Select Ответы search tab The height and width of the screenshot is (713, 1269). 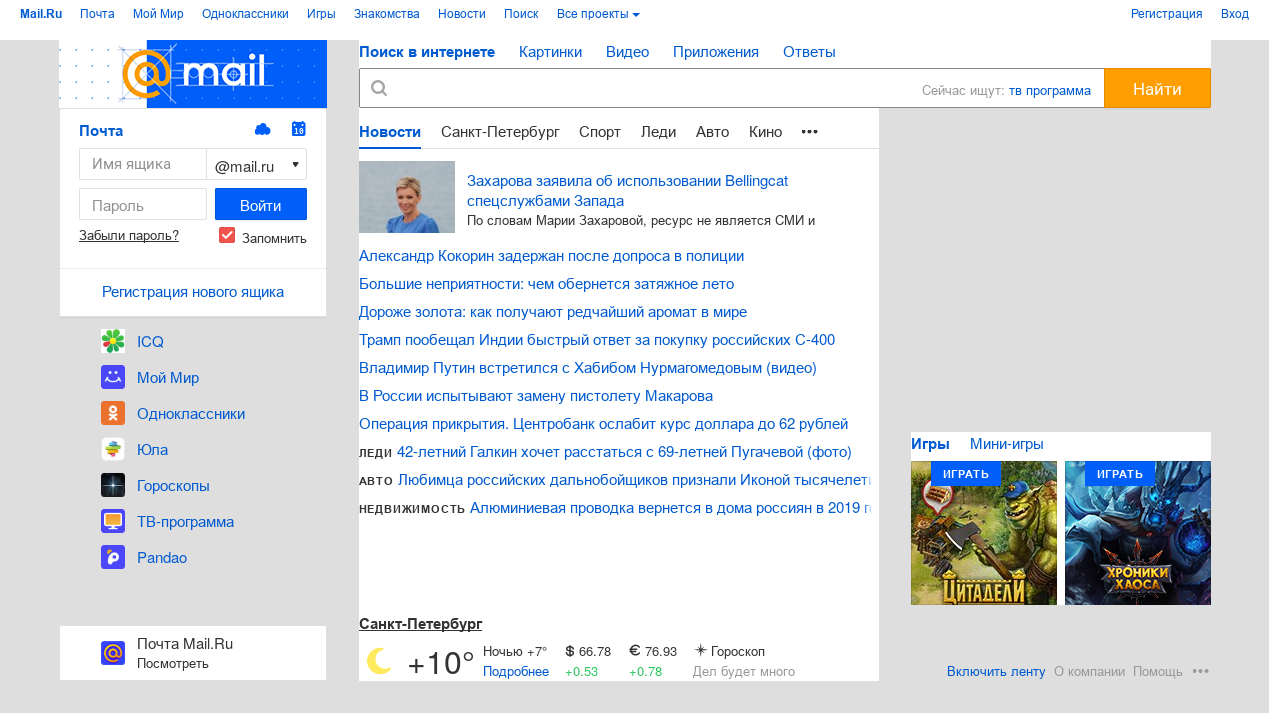click(x=809, y=52)
